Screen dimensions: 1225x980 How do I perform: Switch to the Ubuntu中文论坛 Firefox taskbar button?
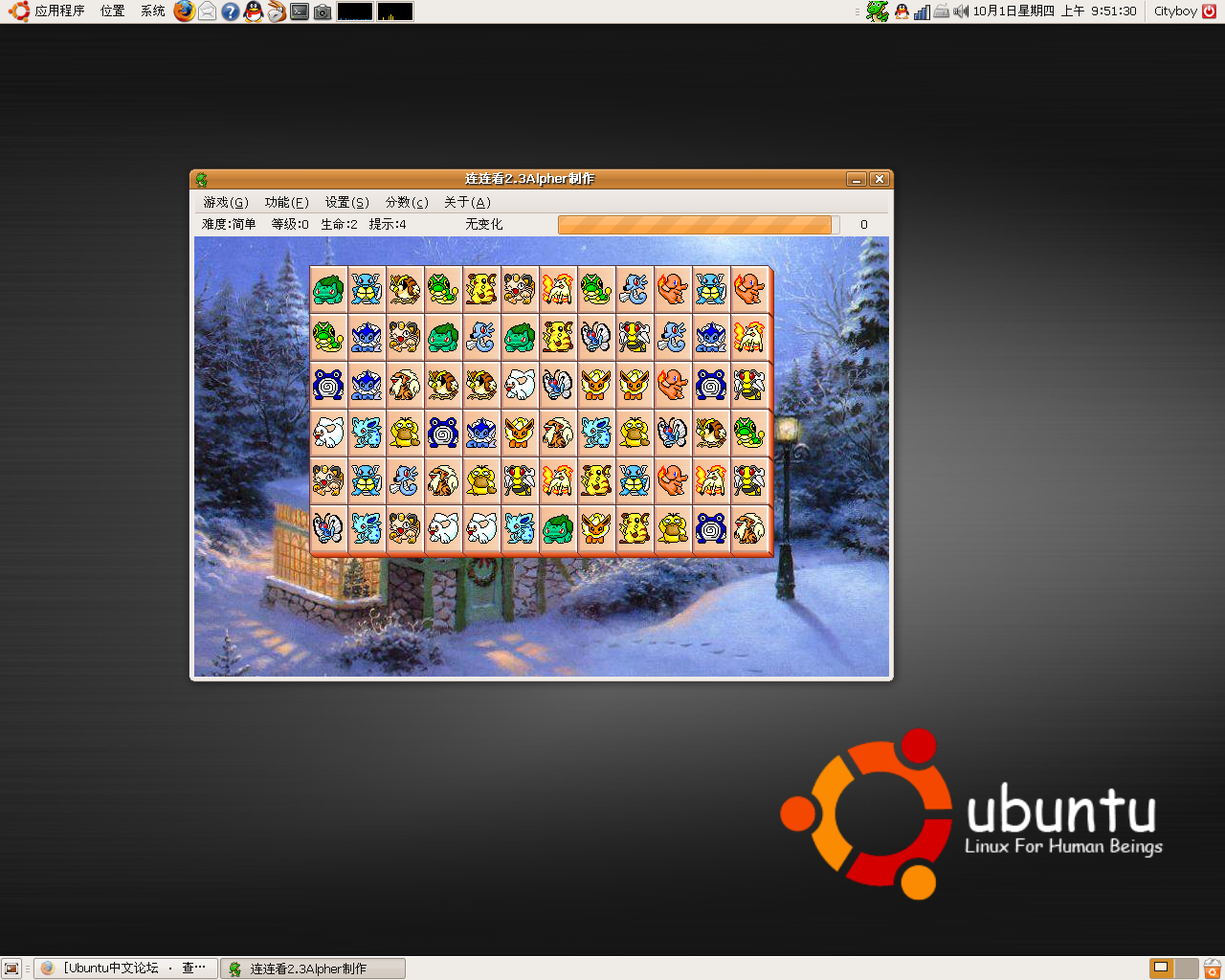125,969
